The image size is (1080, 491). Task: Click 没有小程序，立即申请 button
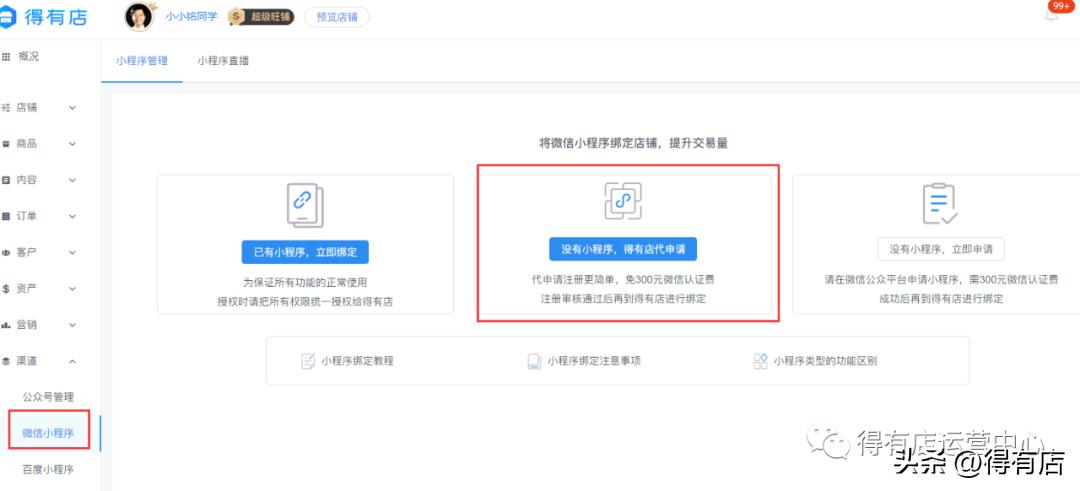click(941, 249)
